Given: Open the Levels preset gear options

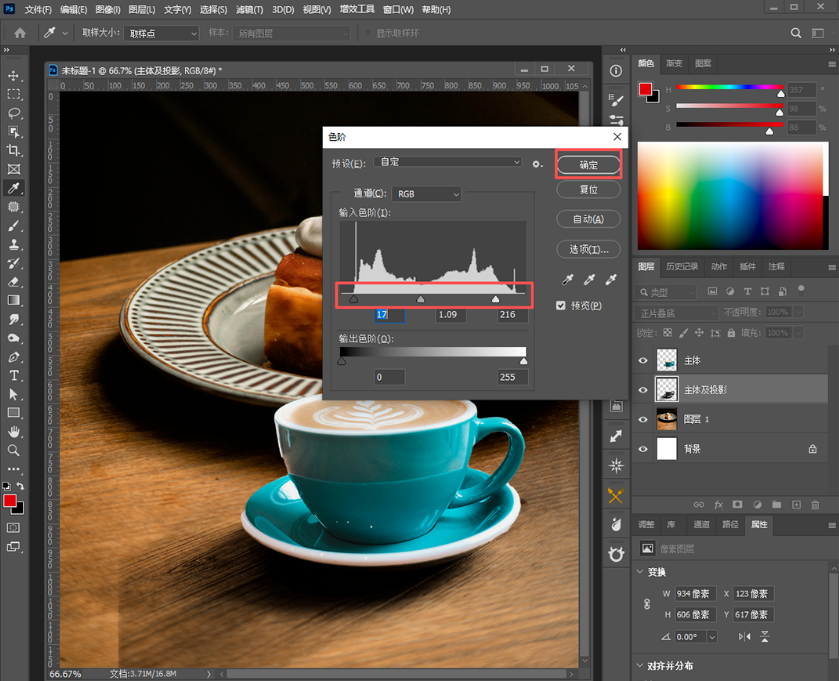Looking at the screenshot, I should [537, 164].
